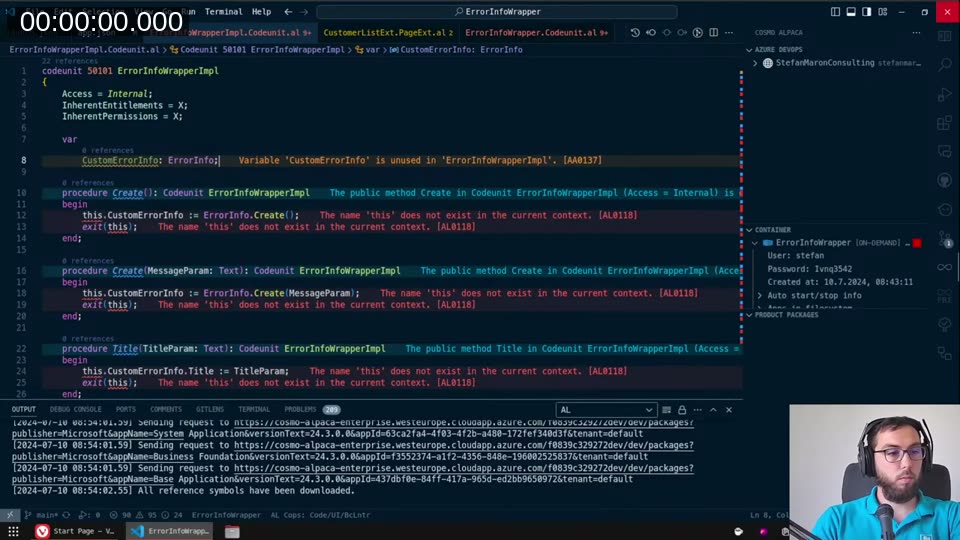Click the red stop container button
This screenshot has width=960, height=540.
click(917, 243)
